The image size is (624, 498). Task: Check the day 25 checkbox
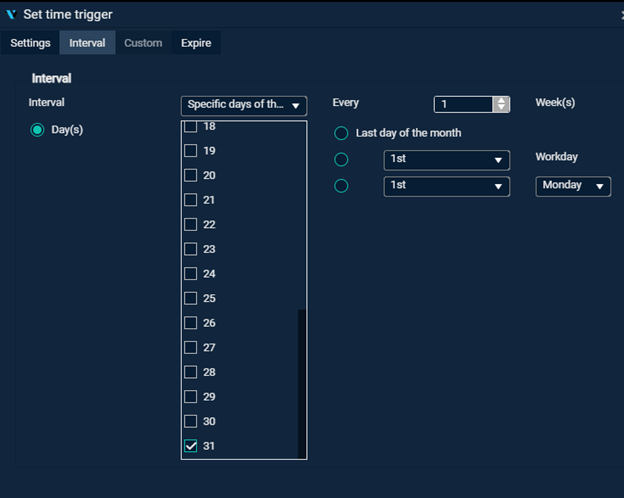pos(191,298)
